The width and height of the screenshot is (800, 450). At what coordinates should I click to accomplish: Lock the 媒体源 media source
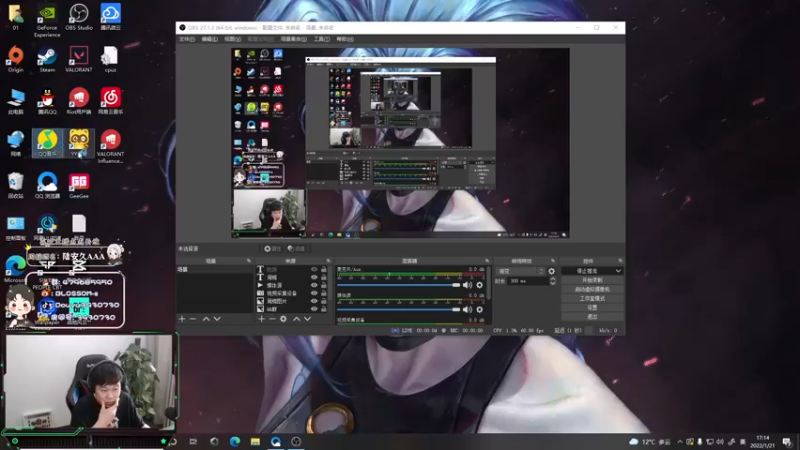coord(324,285)
